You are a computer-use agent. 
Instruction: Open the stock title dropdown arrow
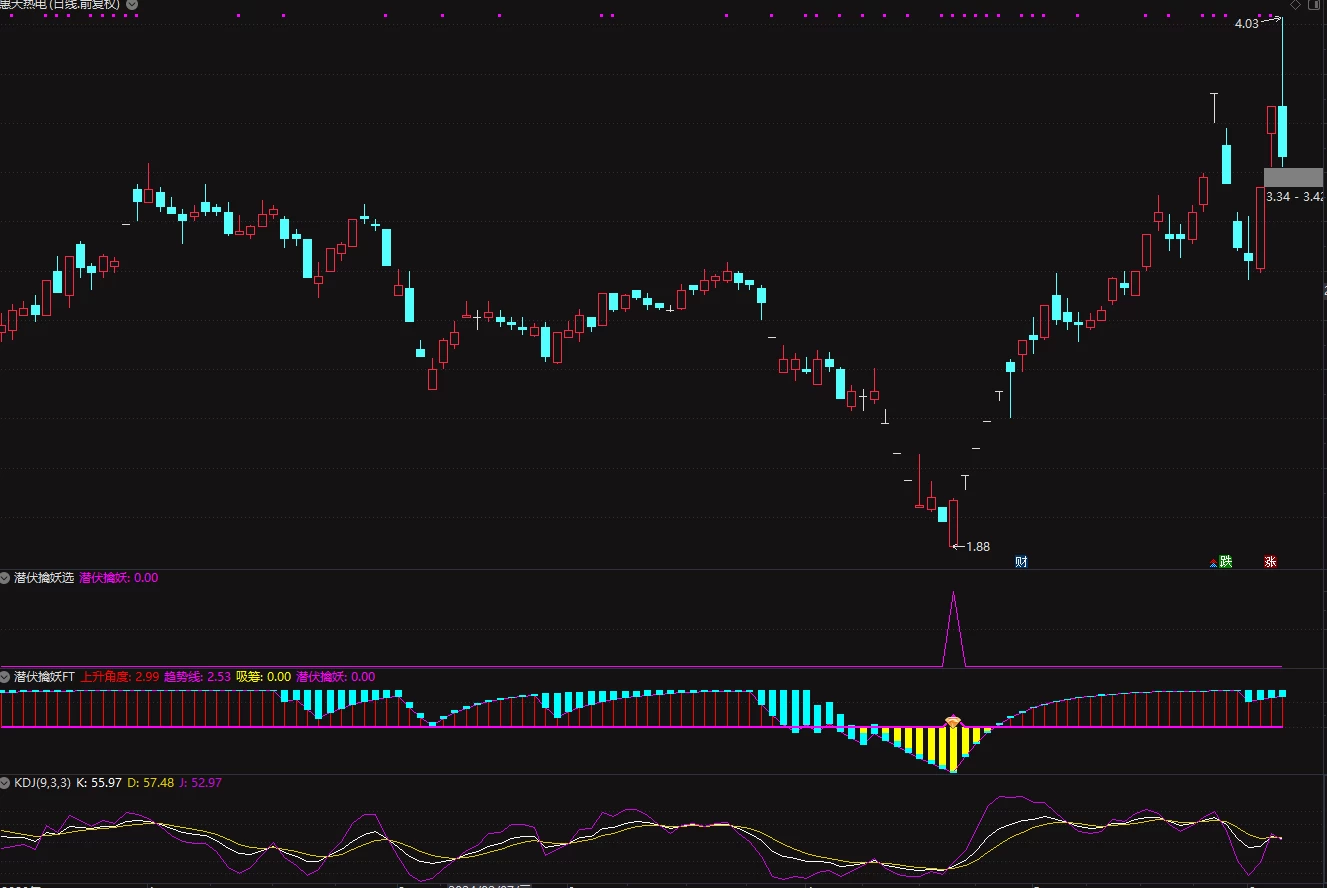(133, 5)
